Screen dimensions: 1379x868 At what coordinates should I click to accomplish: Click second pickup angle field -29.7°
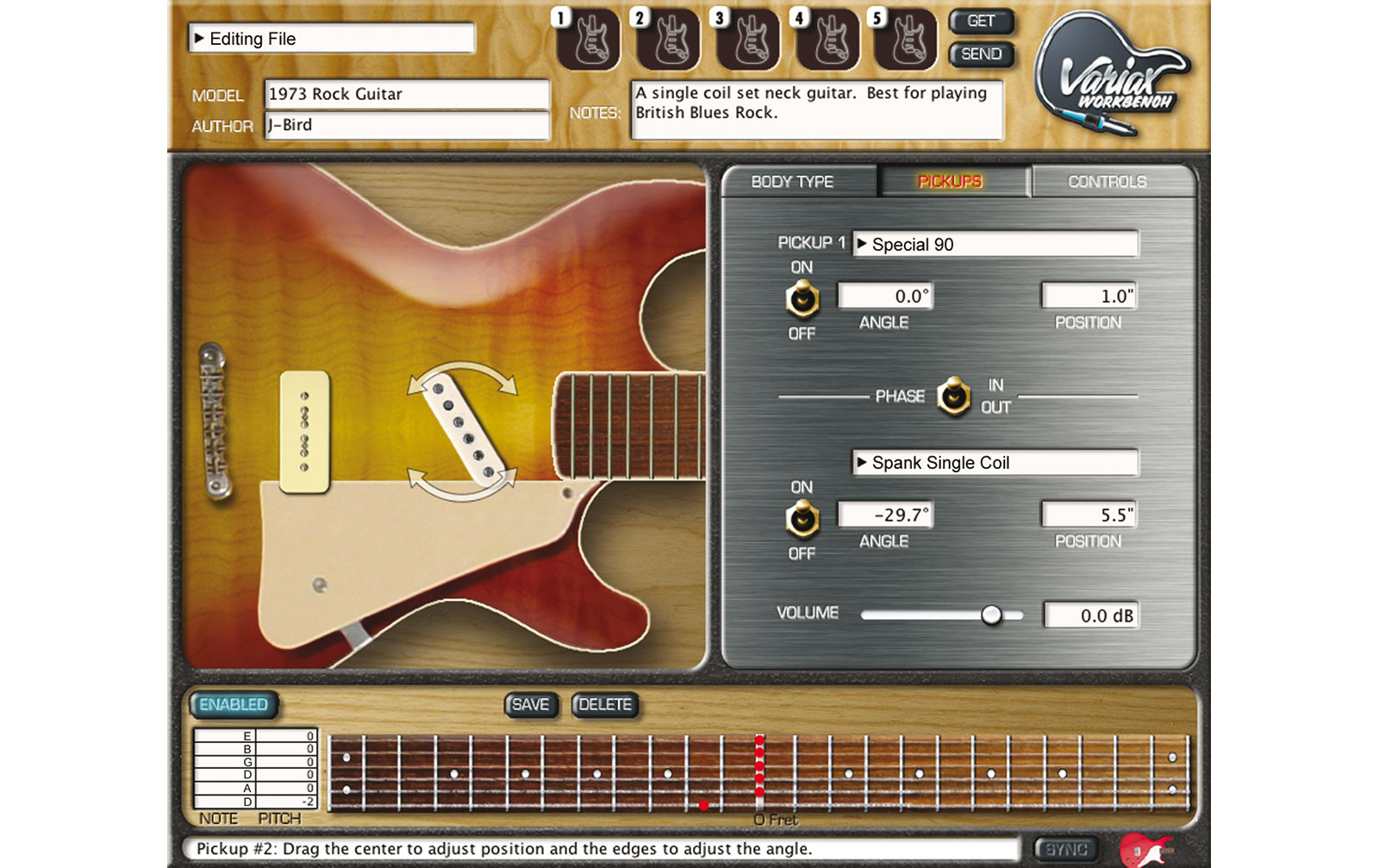pyautogui.click(x=886, y=515)
